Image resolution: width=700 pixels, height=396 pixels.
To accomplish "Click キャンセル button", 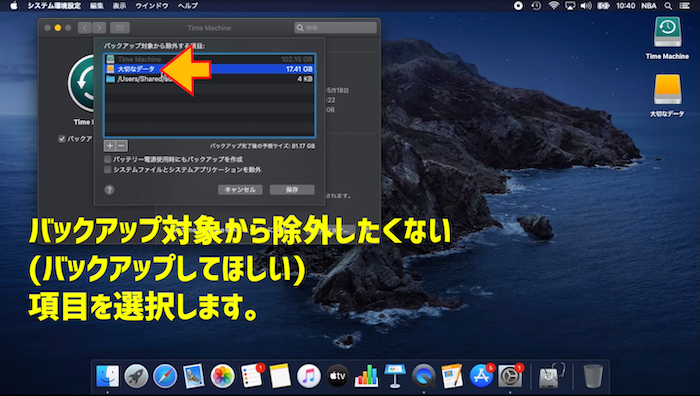I will point(240,190).
